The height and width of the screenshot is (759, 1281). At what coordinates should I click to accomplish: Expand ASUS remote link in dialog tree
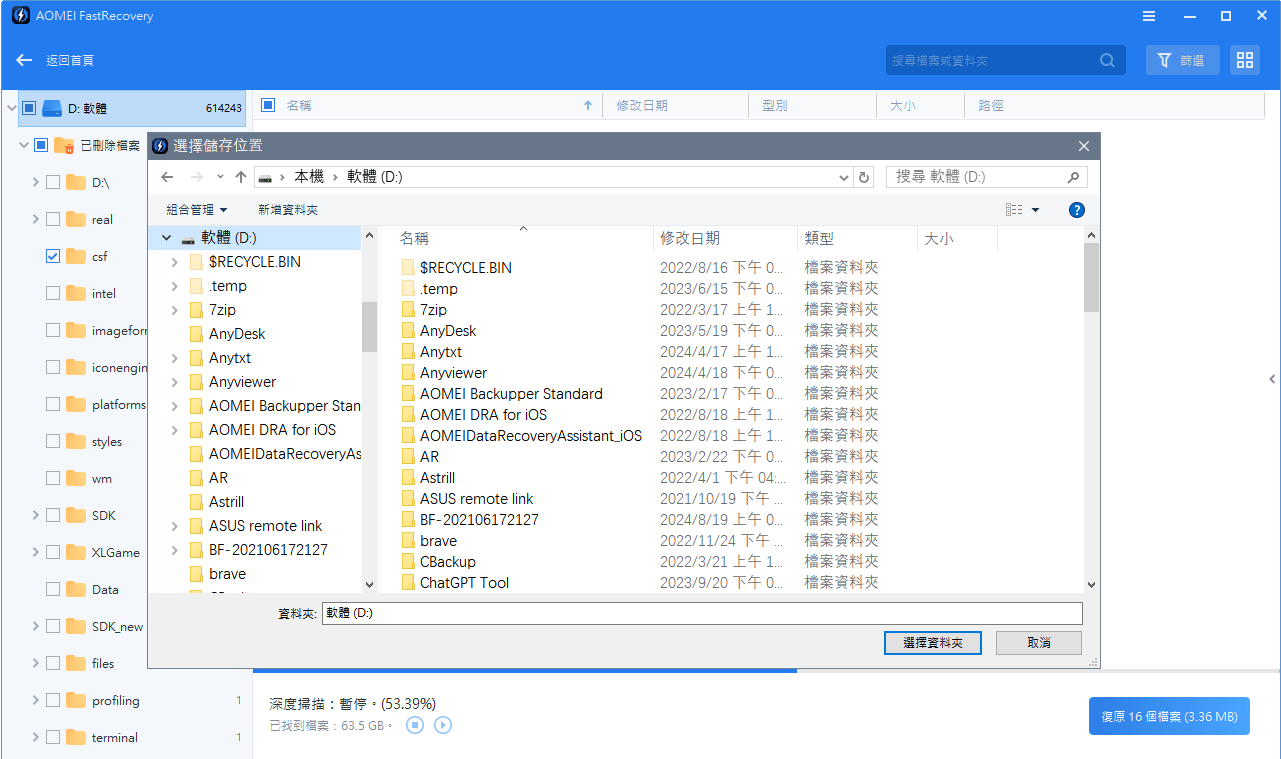175,526
